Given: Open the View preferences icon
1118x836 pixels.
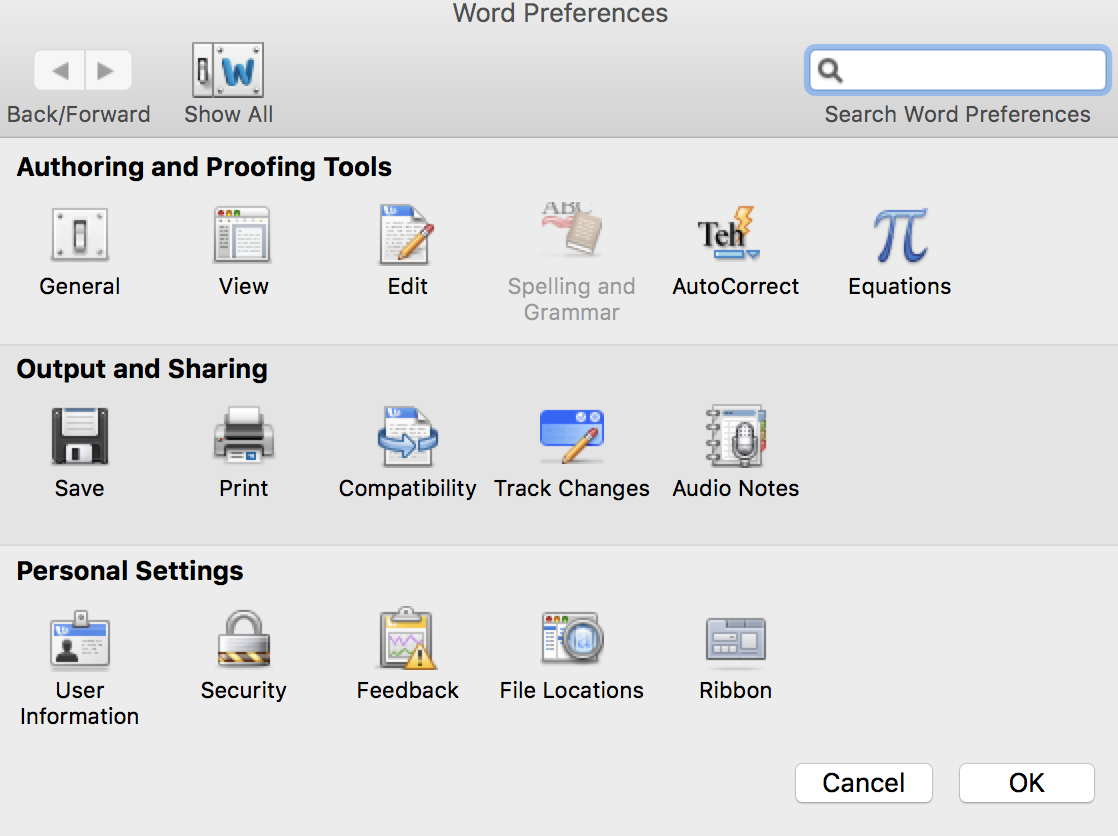Looking at the screenshot, I should point(243,236).
